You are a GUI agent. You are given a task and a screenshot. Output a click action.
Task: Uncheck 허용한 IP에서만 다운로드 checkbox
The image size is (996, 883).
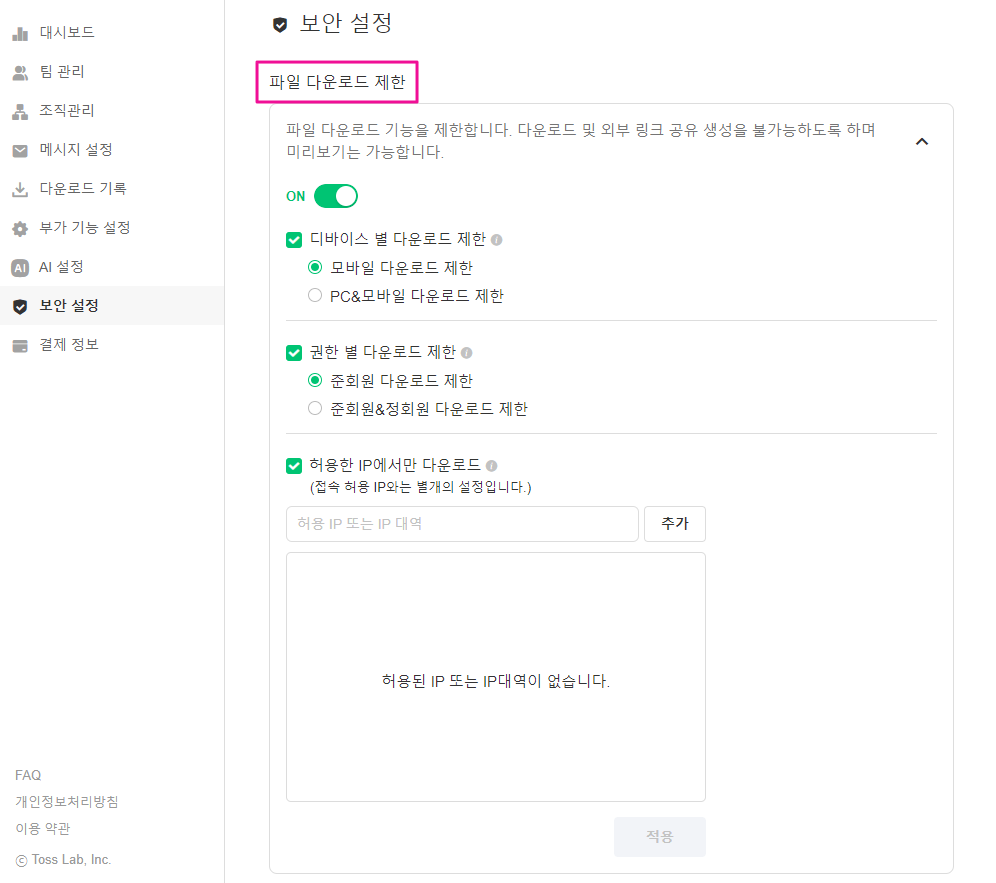click(294, 465)
